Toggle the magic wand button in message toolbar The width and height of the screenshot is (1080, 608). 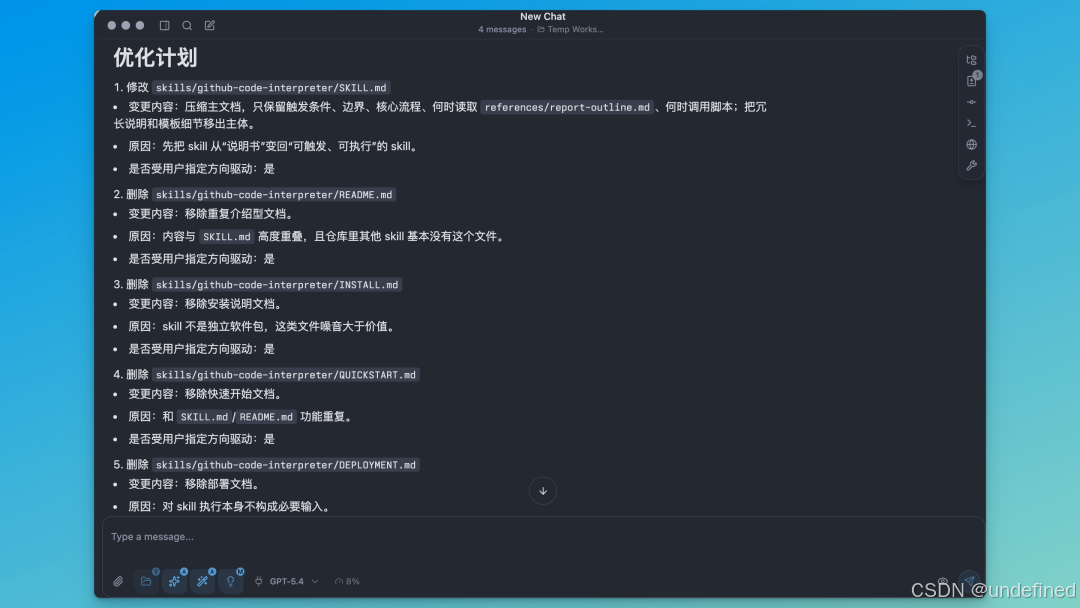tap(202, 581)
